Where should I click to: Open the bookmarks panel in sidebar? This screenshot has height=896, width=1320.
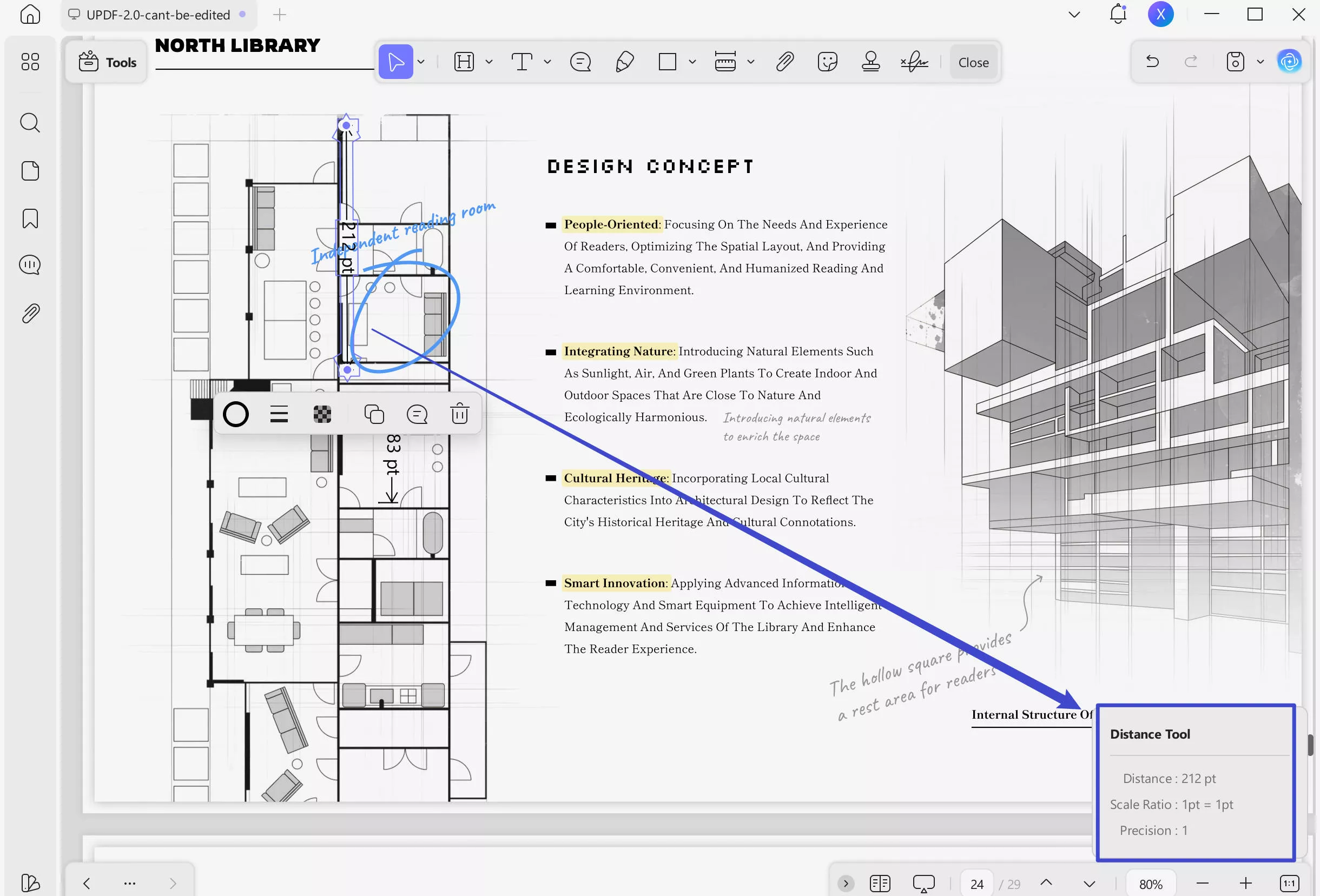point(30,218)
